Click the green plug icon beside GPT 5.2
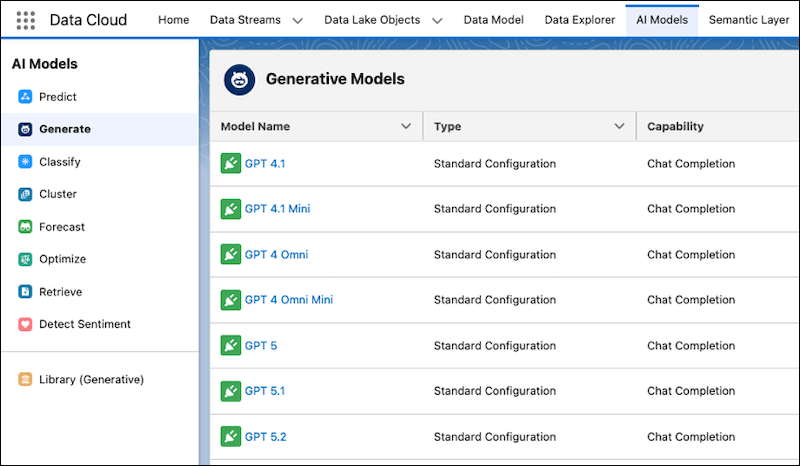The image size is (800, 466). tap(231, 436)
